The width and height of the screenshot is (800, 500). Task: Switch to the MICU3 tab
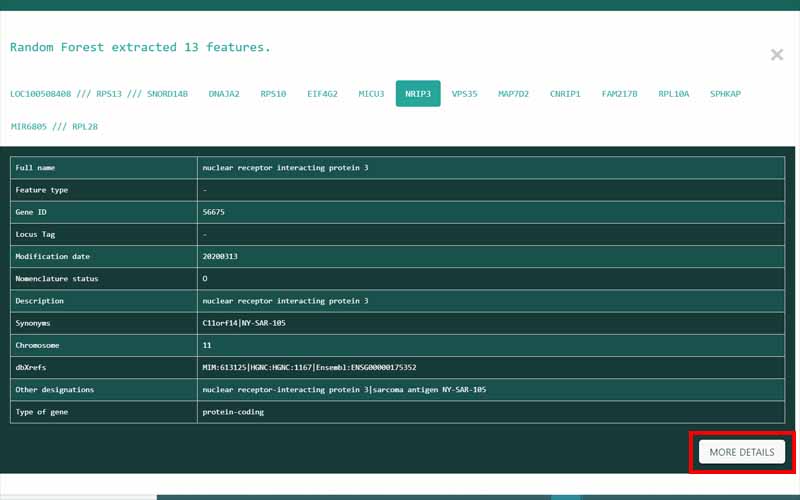[x=371, y=94]
